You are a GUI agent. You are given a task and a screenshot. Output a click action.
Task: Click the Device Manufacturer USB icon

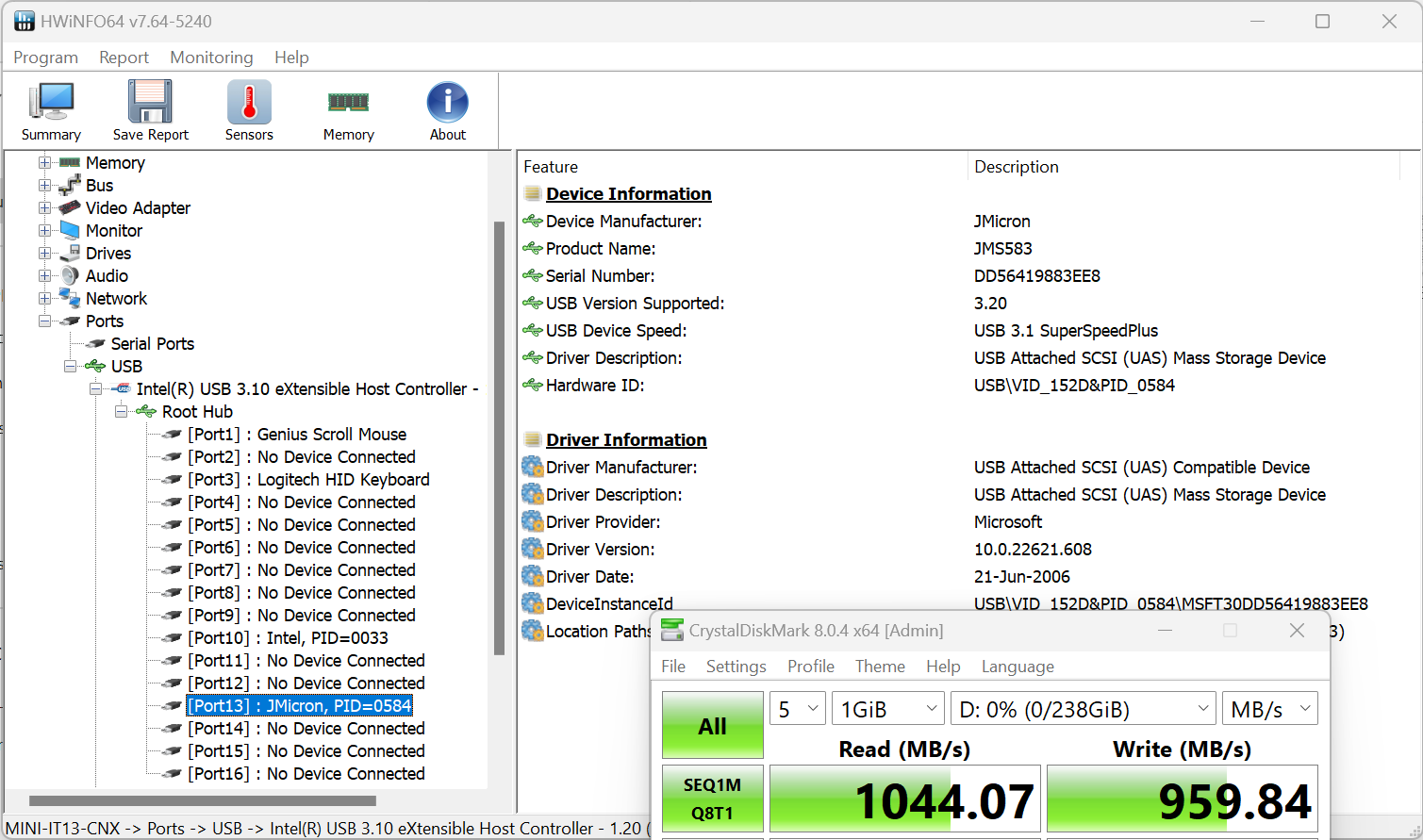tap(533, 222)
